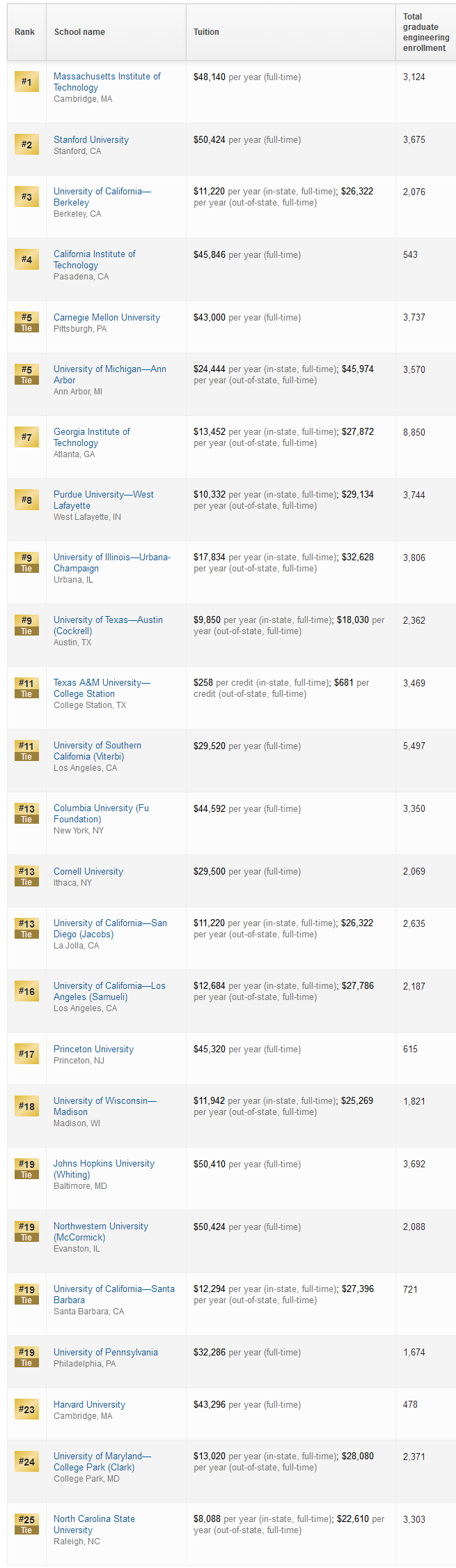The width and height of the screenshot is (456, 1568).
Task: Open Texas A&M University—College Station link
Action: click(102, 688)
